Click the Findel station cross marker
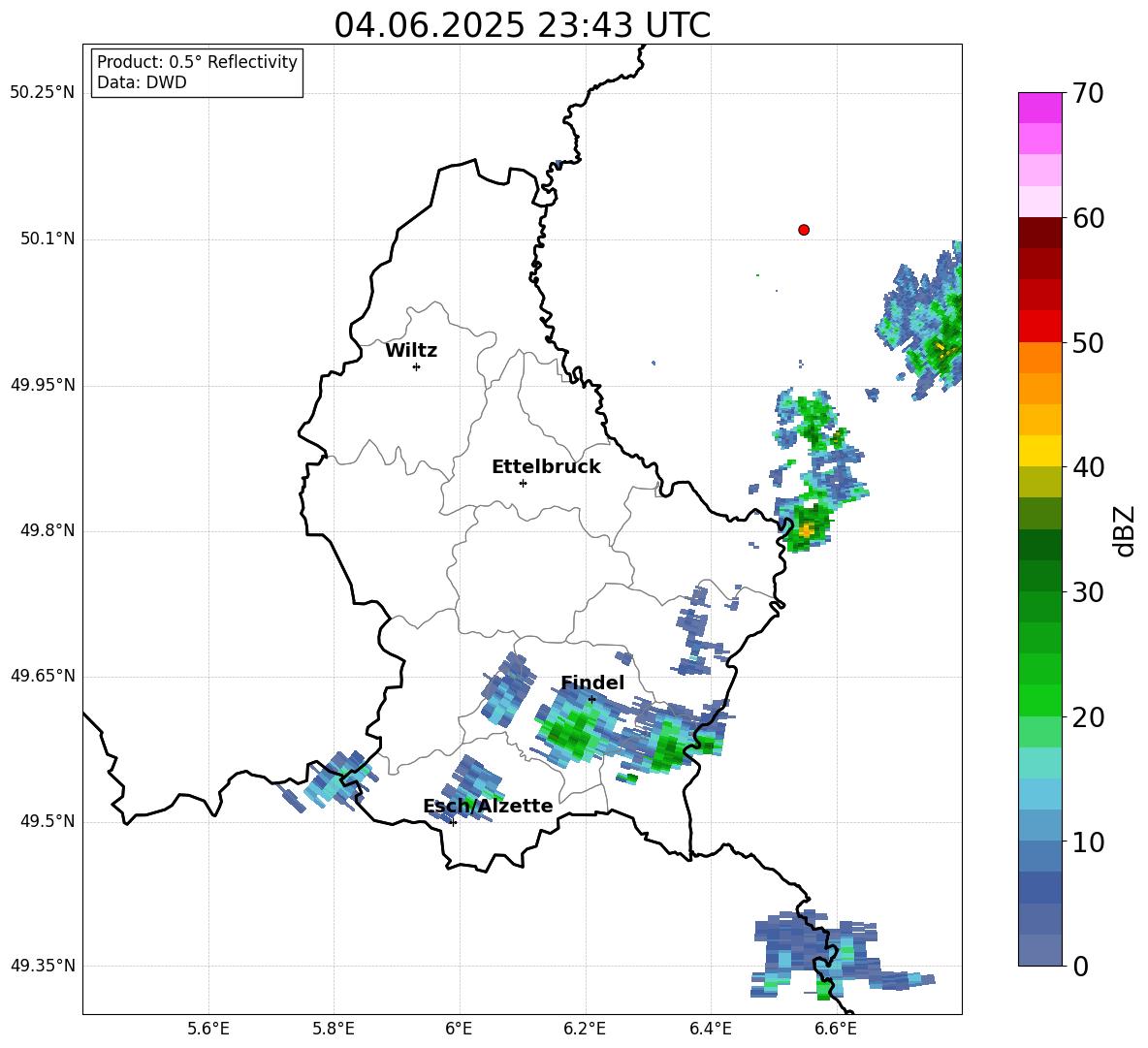The image size is (1148, 1048). point(591,700)
